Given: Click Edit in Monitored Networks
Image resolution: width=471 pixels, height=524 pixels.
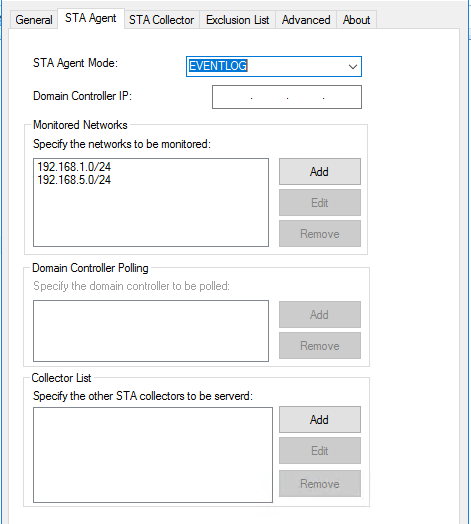Looking at the screenshot, I should (320, 203).
